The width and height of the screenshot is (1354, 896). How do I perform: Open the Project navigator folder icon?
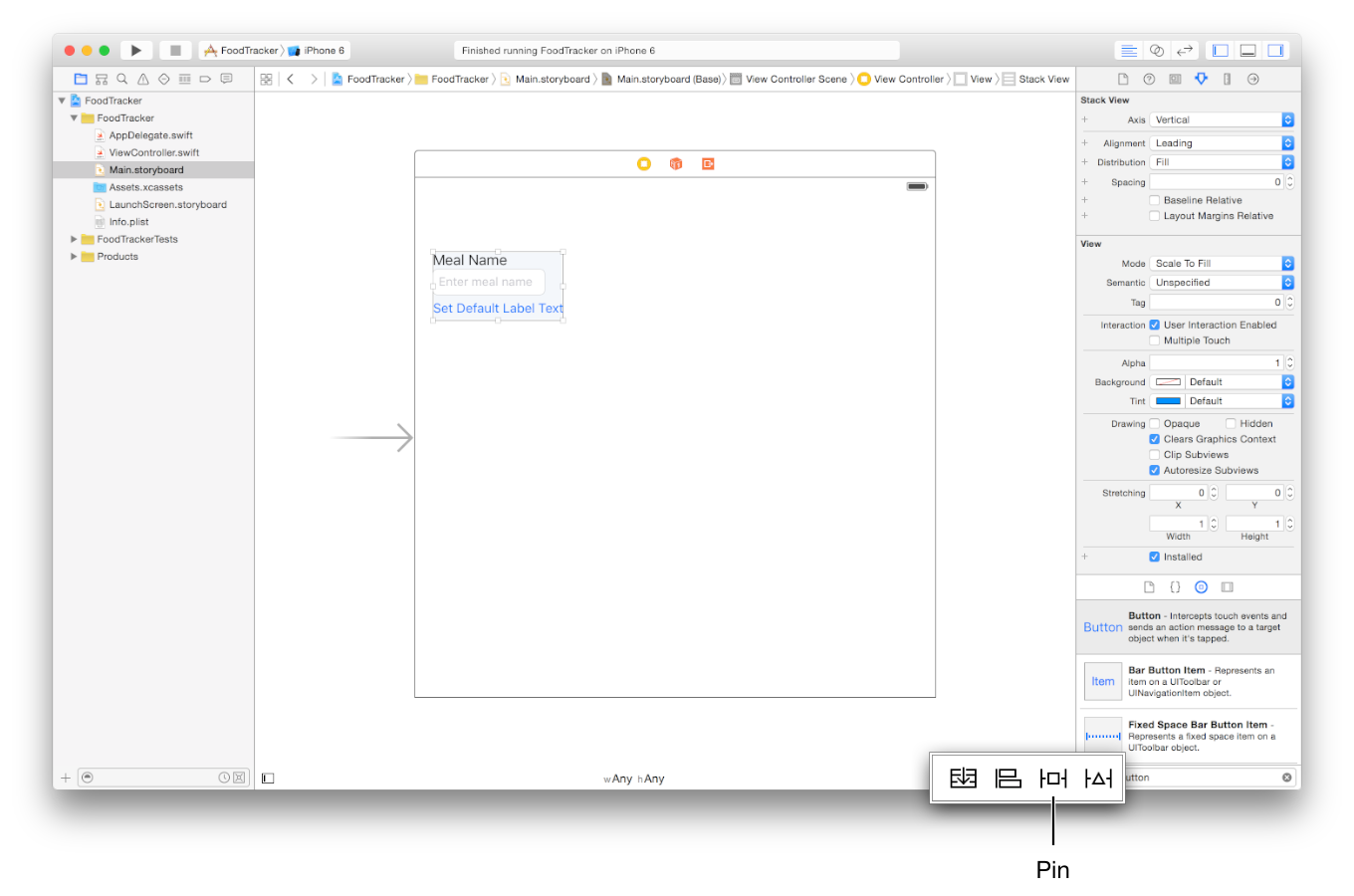[x=81, y=79]
